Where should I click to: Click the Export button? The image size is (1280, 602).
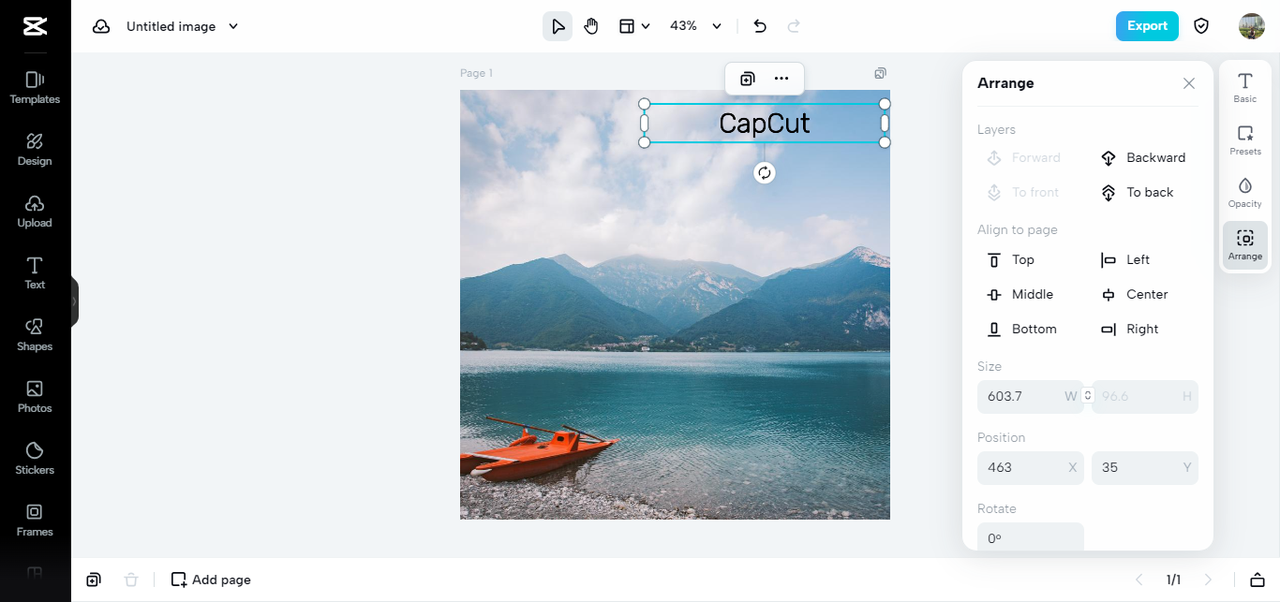[x=1147, y=26]
